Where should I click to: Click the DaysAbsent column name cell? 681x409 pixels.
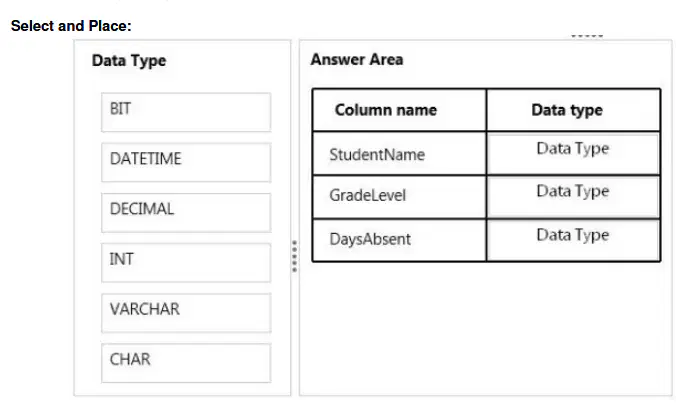(399, 241)
